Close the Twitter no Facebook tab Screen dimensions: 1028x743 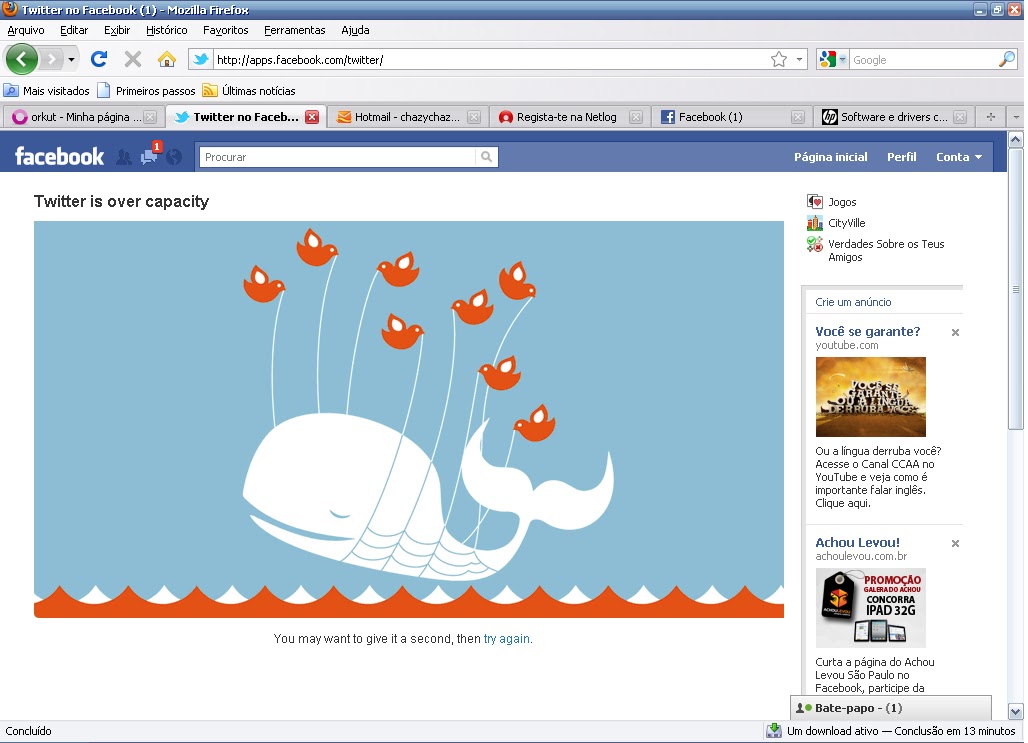(312, 117)
